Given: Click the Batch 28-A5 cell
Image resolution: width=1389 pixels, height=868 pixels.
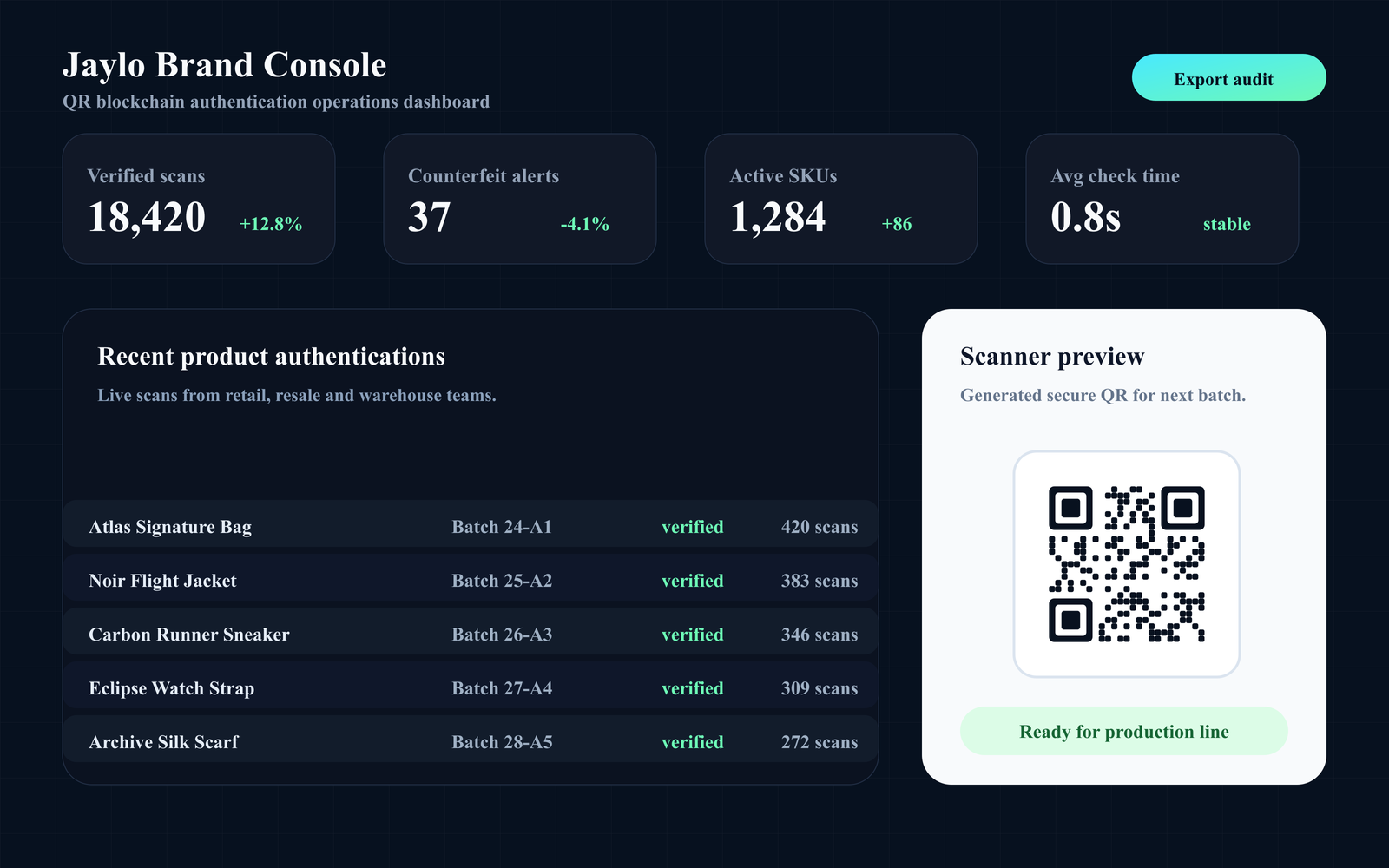Looking at the screenshot, I should pos(502,742).
